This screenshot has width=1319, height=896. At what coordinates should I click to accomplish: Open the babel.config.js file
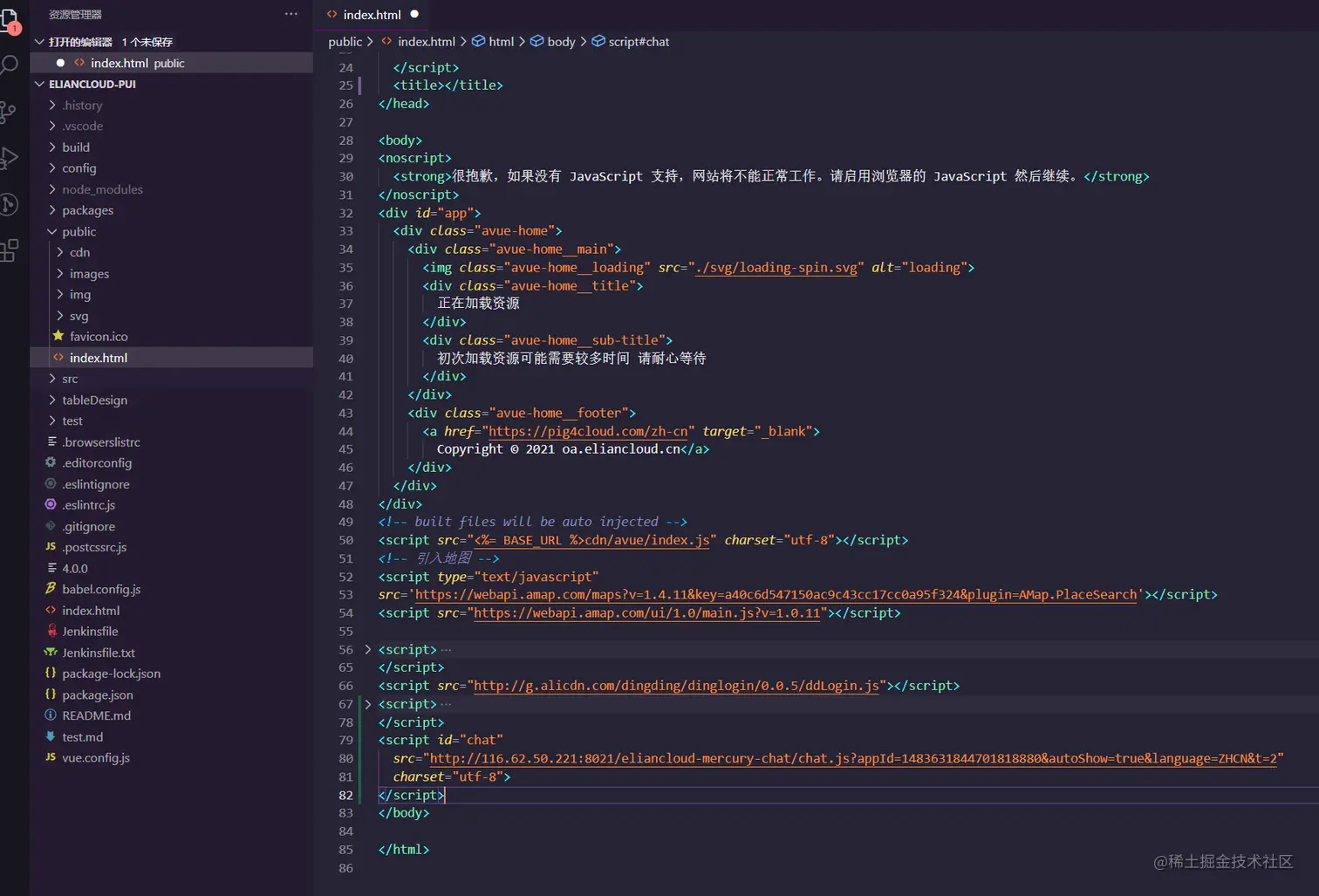[x=101, y=590]
